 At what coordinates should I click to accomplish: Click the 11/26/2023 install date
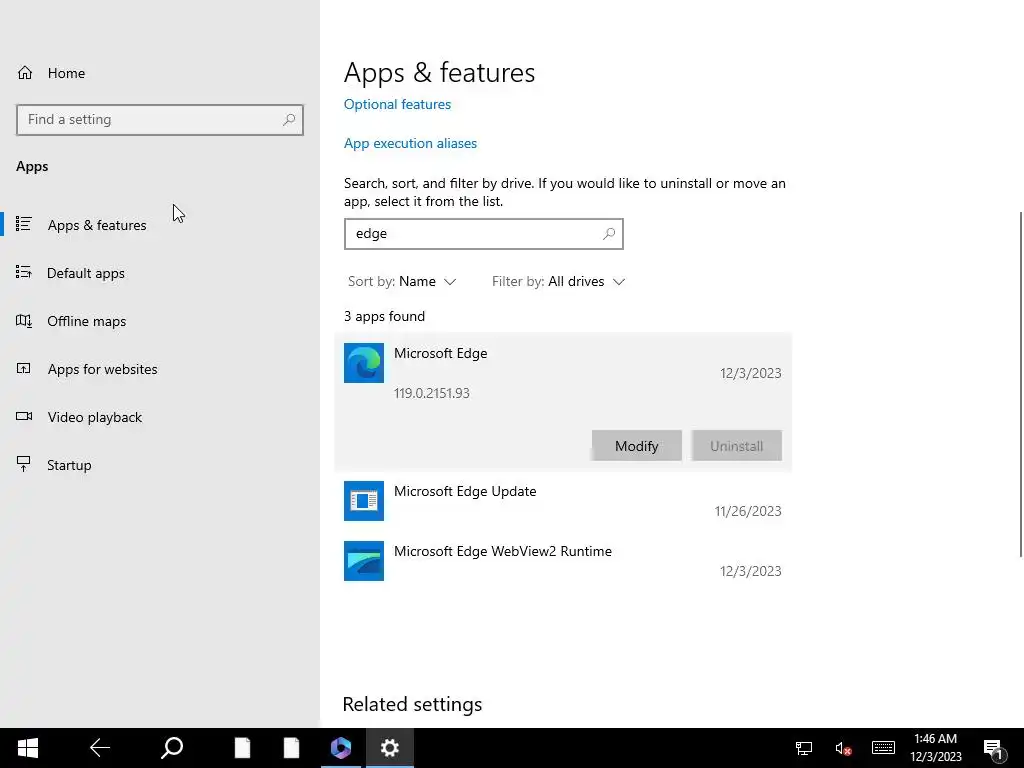point(748,511)
